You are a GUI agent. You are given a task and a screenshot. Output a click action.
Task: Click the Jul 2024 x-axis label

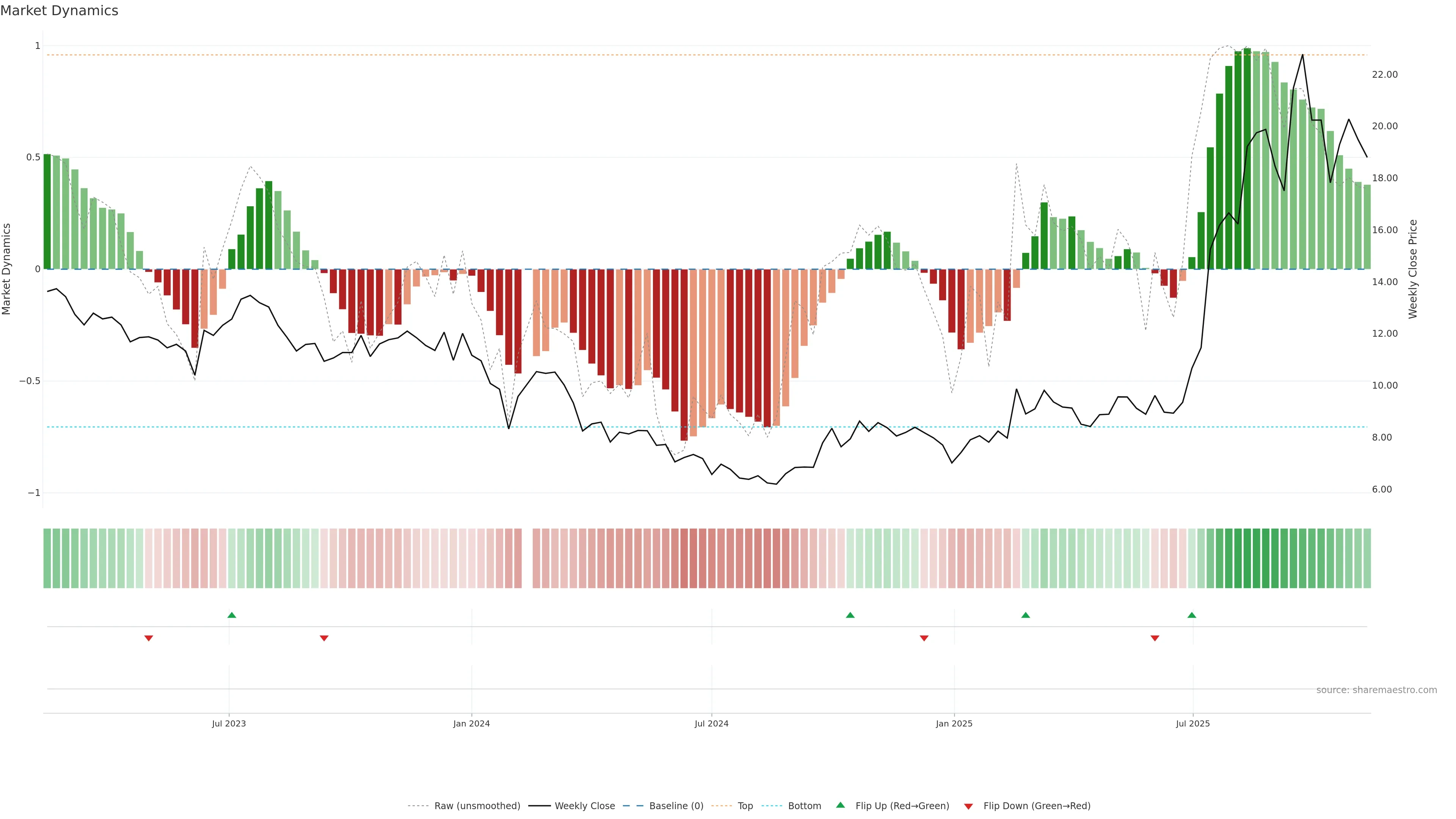click(711, 723)
